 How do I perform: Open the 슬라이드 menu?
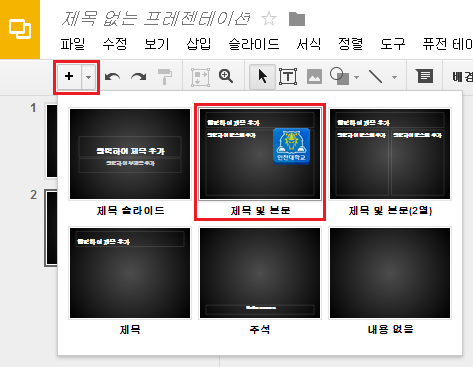pos(254,44)
